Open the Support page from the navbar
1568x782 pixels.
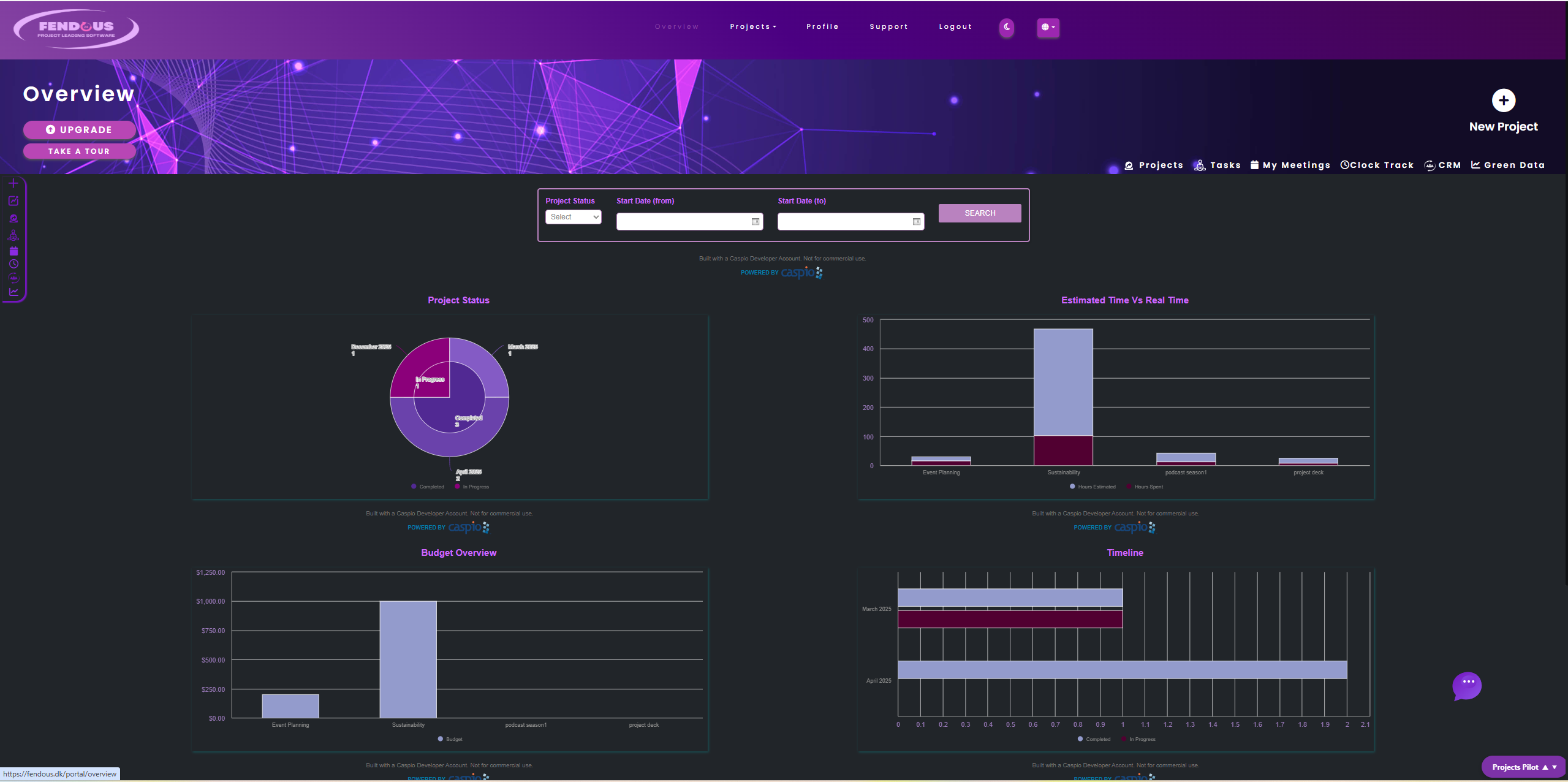click(888, 26)
